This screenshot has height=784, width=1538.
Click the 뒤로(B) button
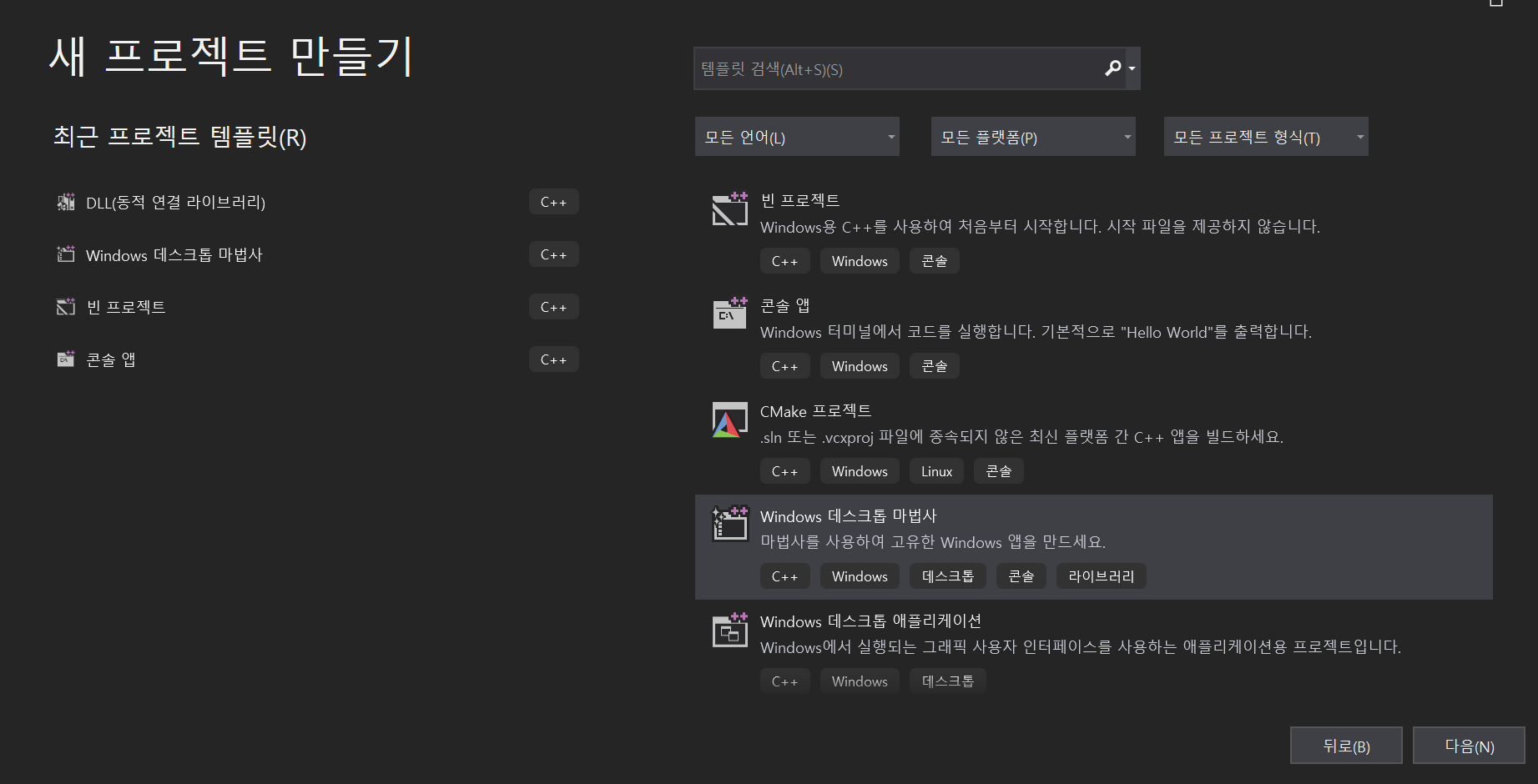pos(1346,746)
